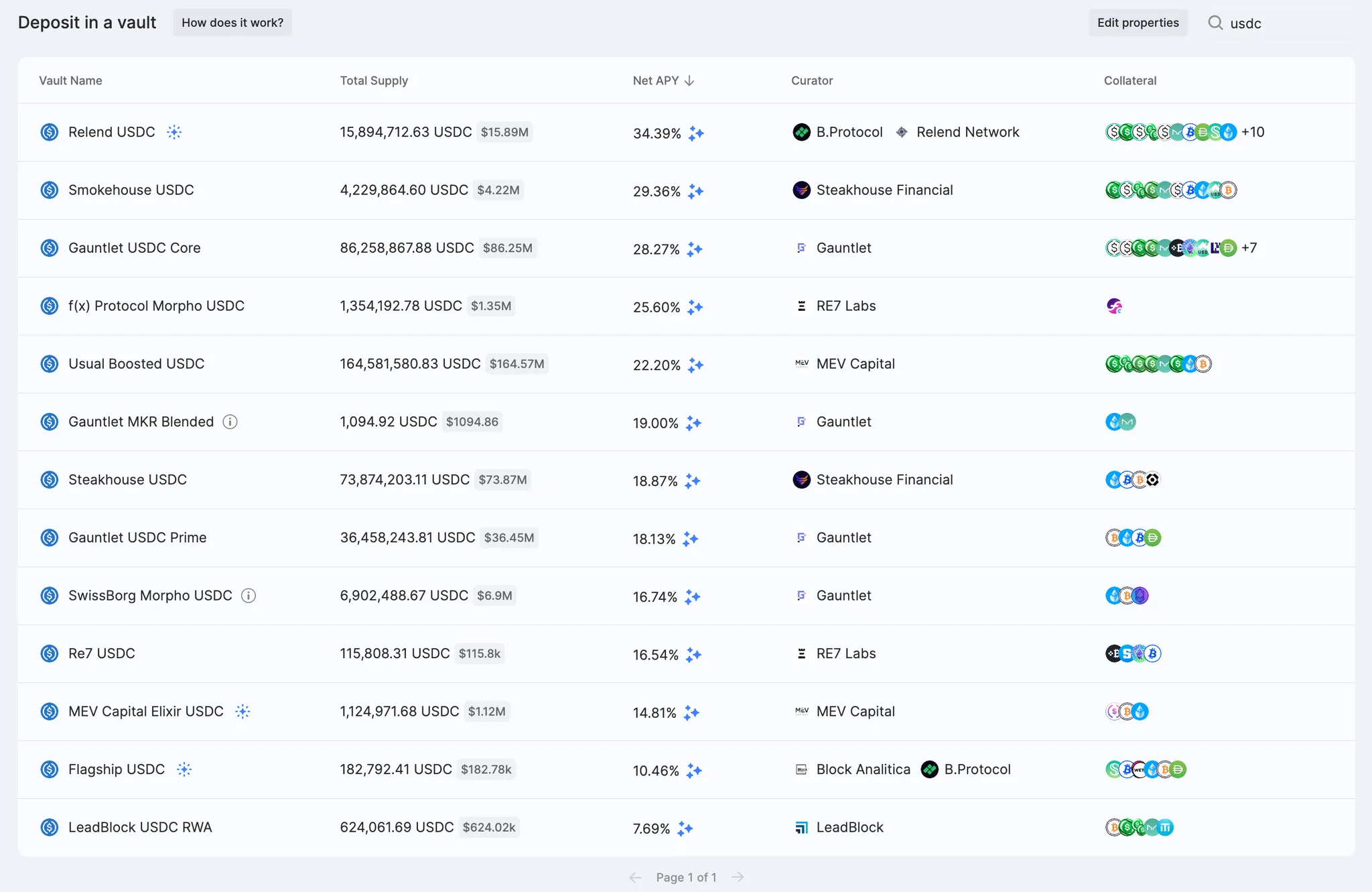Click the Block Analitica curator logo
This screenshot has height=892, width=1372.
[x=801, y=769]
